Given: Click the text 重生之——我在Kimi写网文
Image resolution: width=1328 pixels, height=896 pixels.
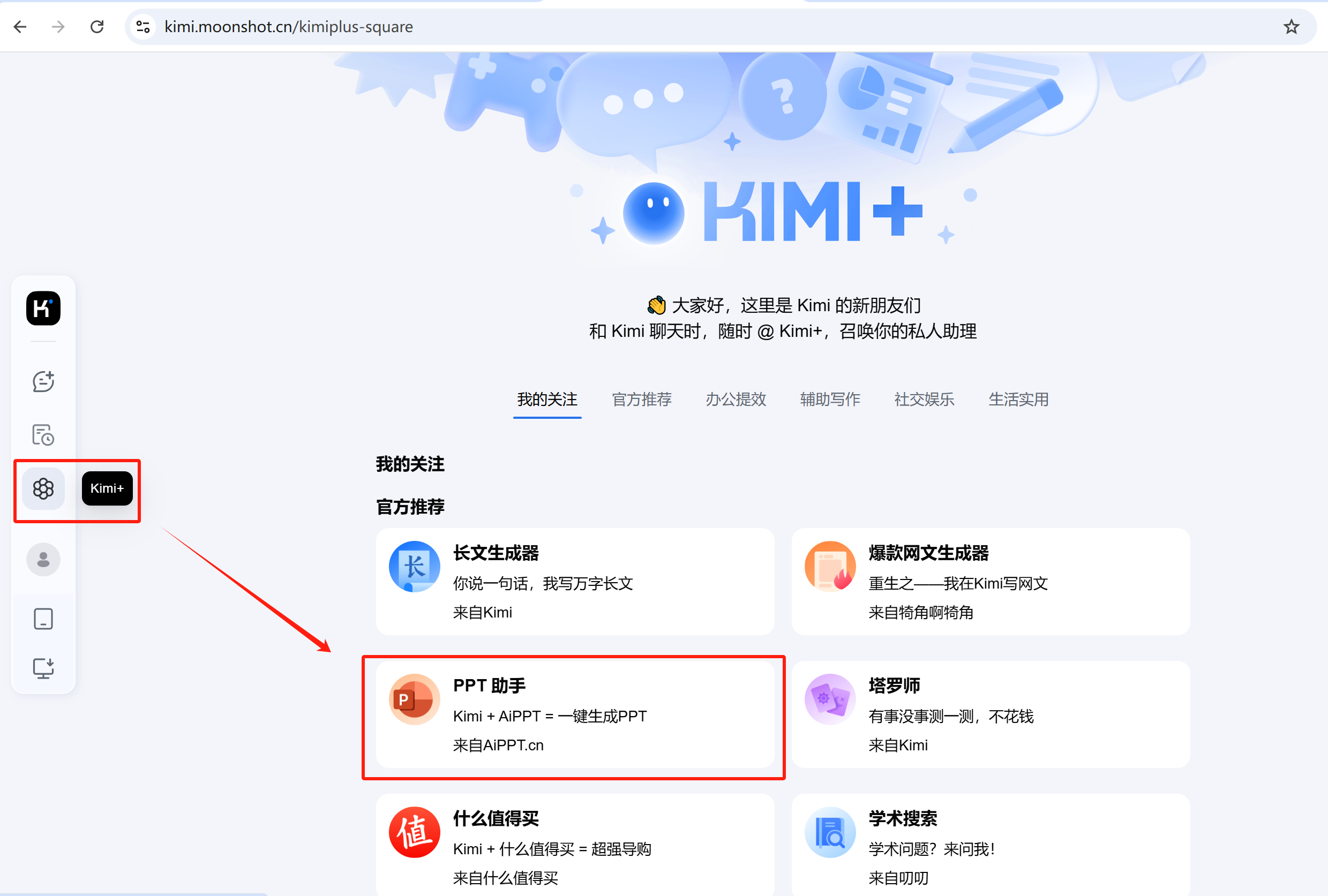Looking at the screenshot, I should tap(958, 583).
